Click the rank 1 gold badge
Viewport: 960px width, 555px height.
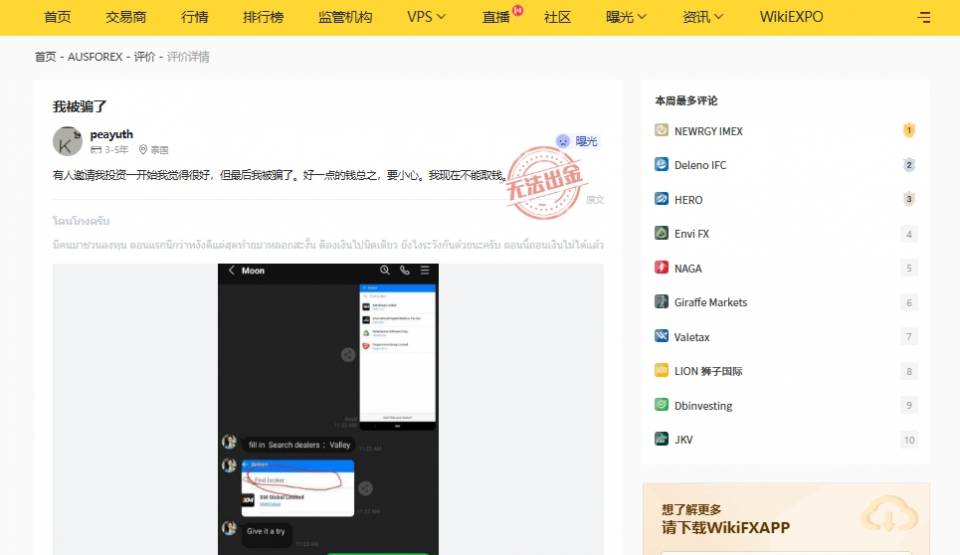(909, 130)
